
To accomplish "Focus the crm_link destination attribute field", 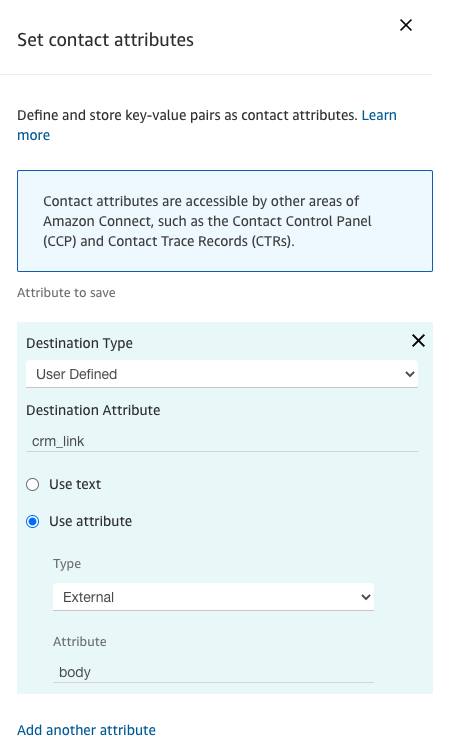I will (222, 441).
